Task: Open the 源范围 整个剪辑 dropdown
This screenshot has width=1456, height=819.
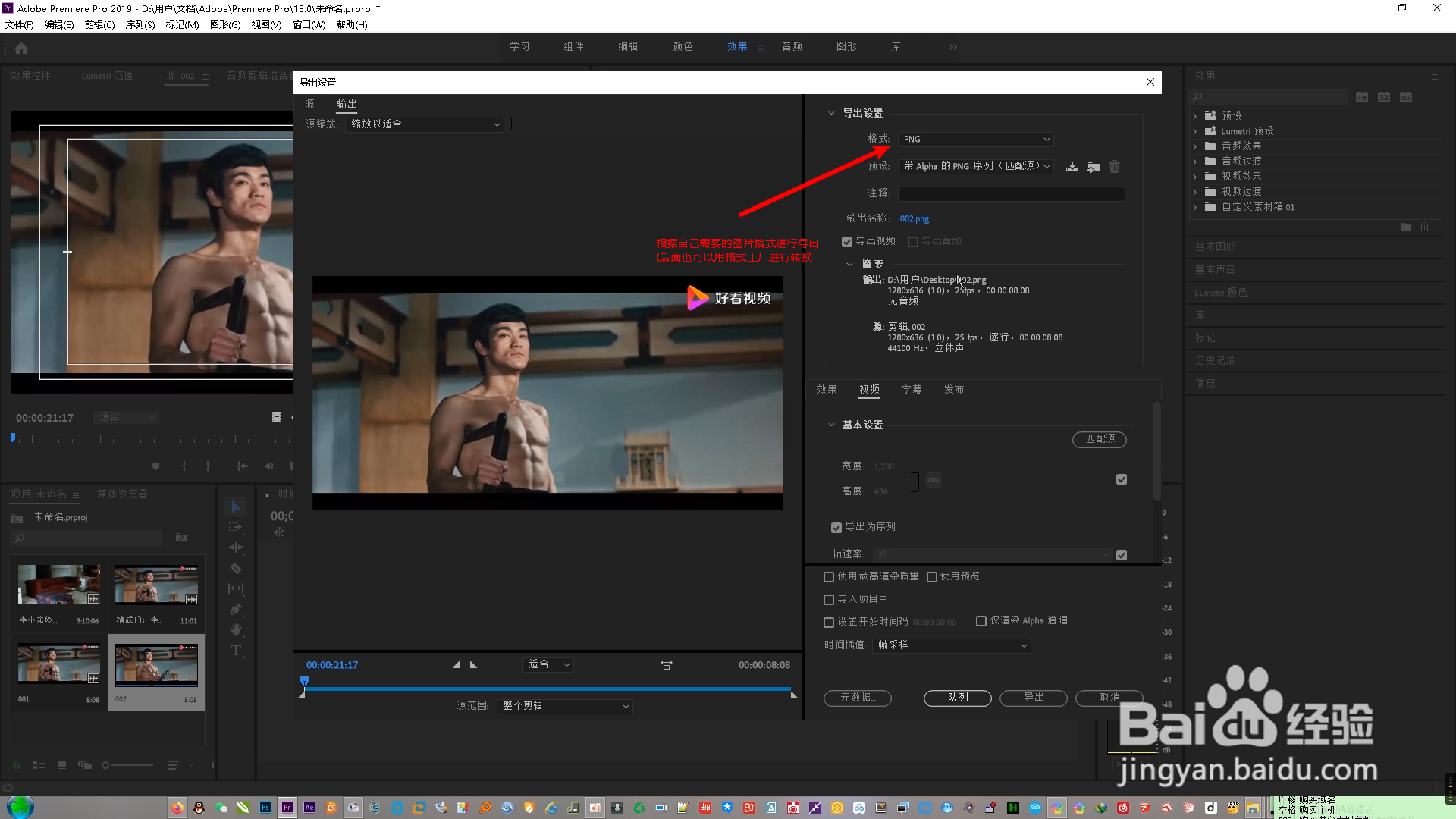Action: click(565, 706)
